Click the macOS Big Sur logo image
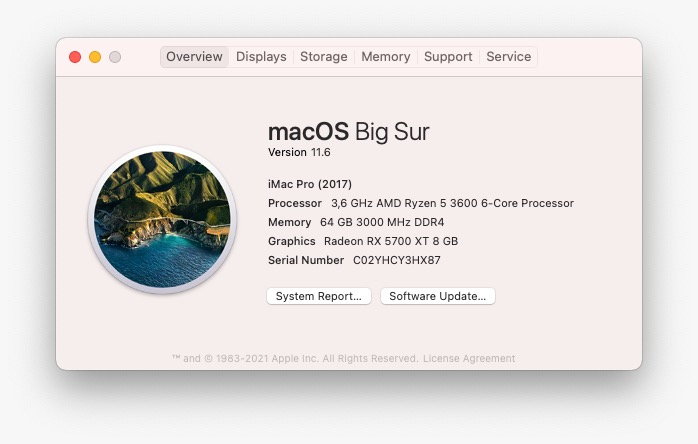This screenshot has height=444, width=698. pyautogui.click(x=162, y=219)
